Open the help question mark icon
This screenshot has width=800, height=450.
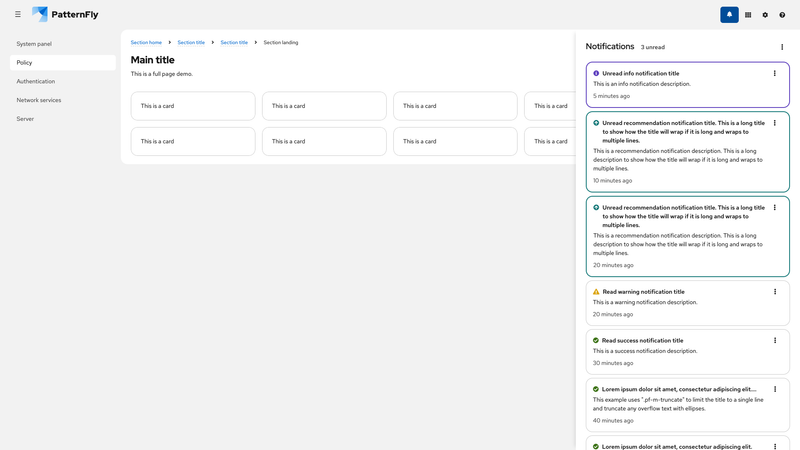coord(782,15)
